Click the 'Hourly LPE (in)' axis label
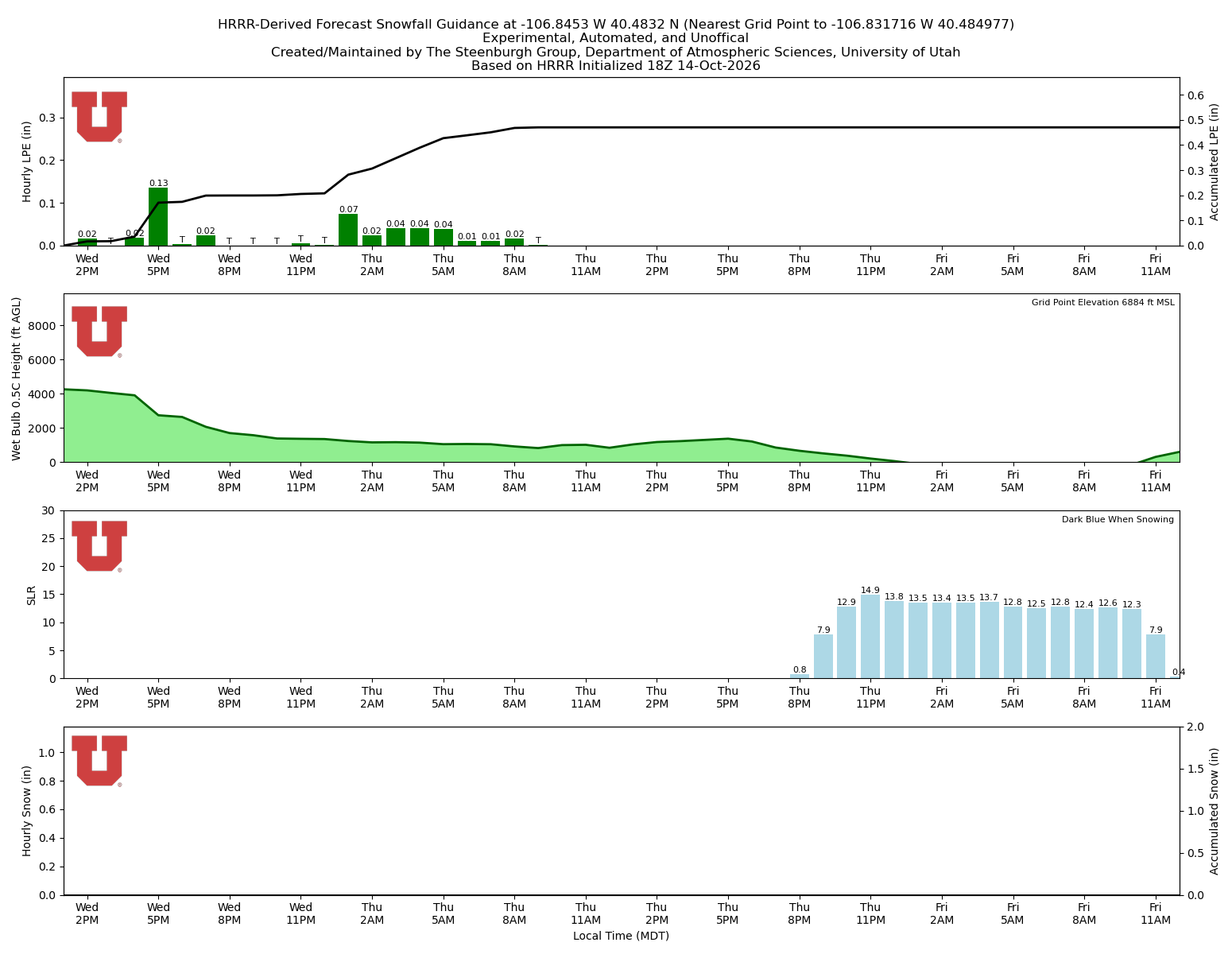The width and height of the screenshot is (1232, 954). tap(27, 161)
